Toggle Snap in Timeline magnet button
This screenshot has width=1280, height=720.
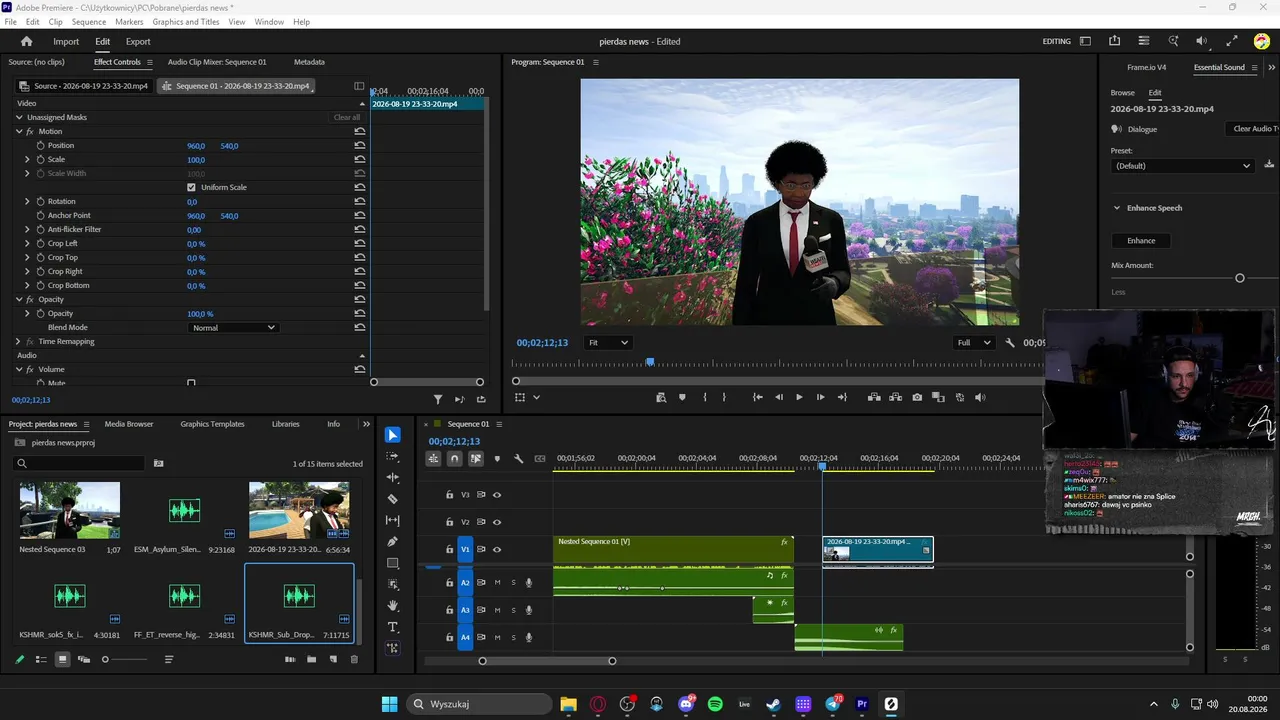click(x=454, y=459)
